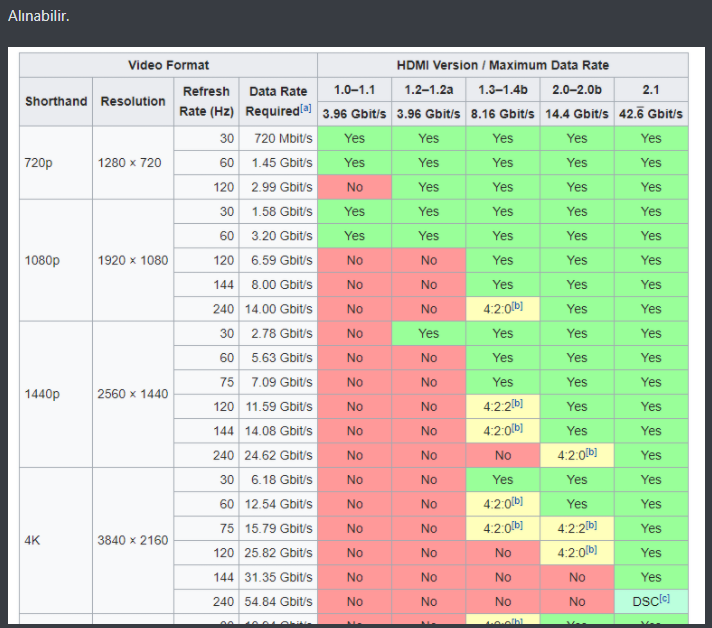The image size is (712, 628).
Task: Select the 1080p shorthand cell
Action: coord(56,260)
